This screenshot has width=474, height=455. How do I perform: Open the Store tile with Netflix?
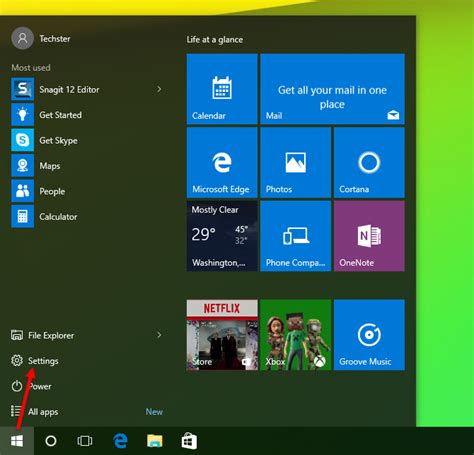tap(222, 335)
